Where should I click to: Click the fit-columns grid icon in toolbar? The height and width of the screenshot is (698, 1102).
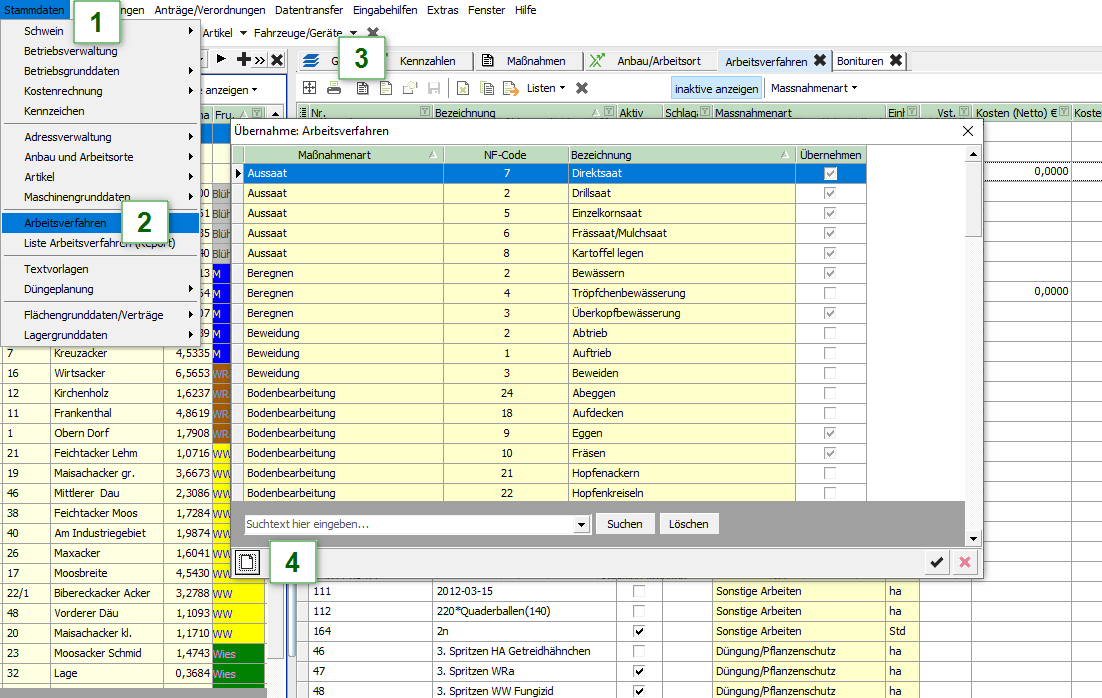pos(310,88)
